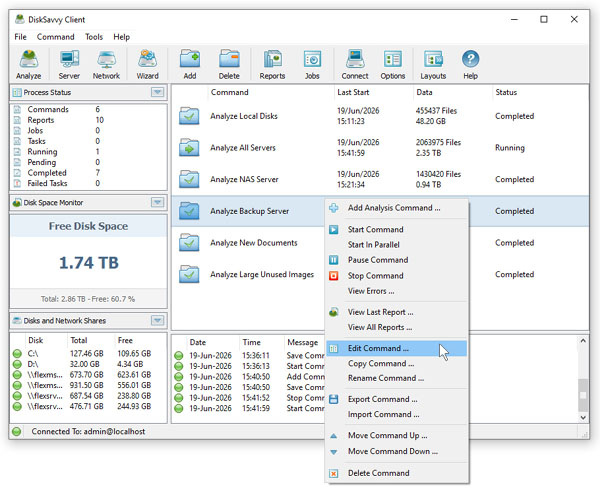Click the Analyze New Documents folder icon
The width and height of the screenshot is (600, 489).
tap(189, 243)
